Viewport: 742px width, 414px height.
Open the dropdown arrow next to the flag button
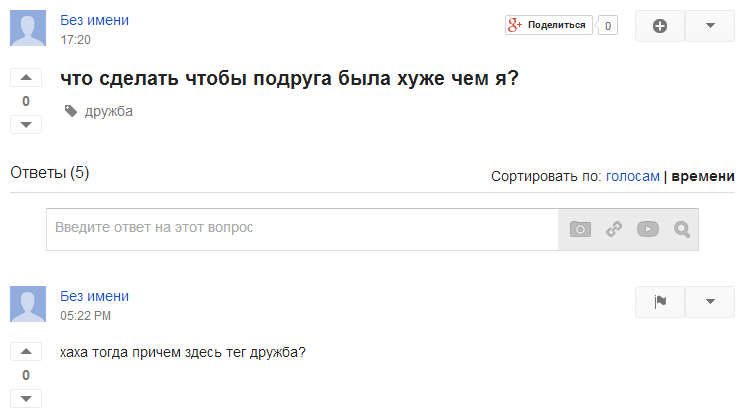(710, 301)
